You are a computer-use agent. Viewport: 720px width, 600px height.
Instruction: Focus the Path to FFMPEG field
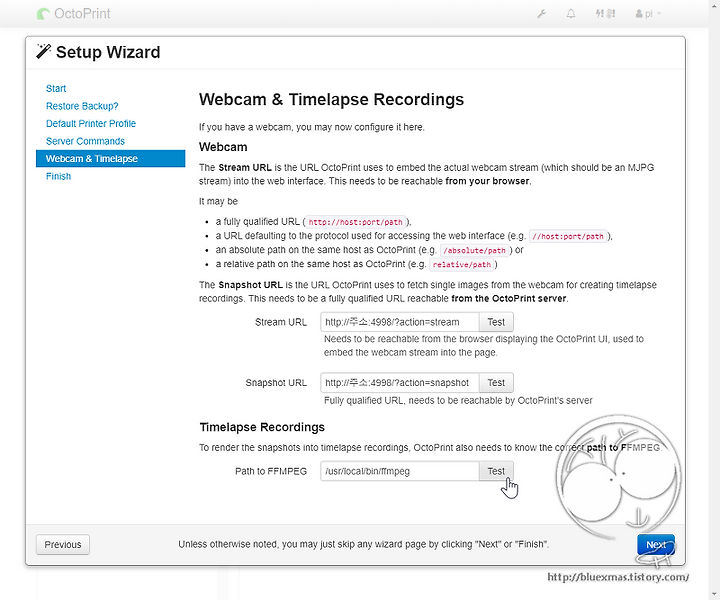(399, 471)
